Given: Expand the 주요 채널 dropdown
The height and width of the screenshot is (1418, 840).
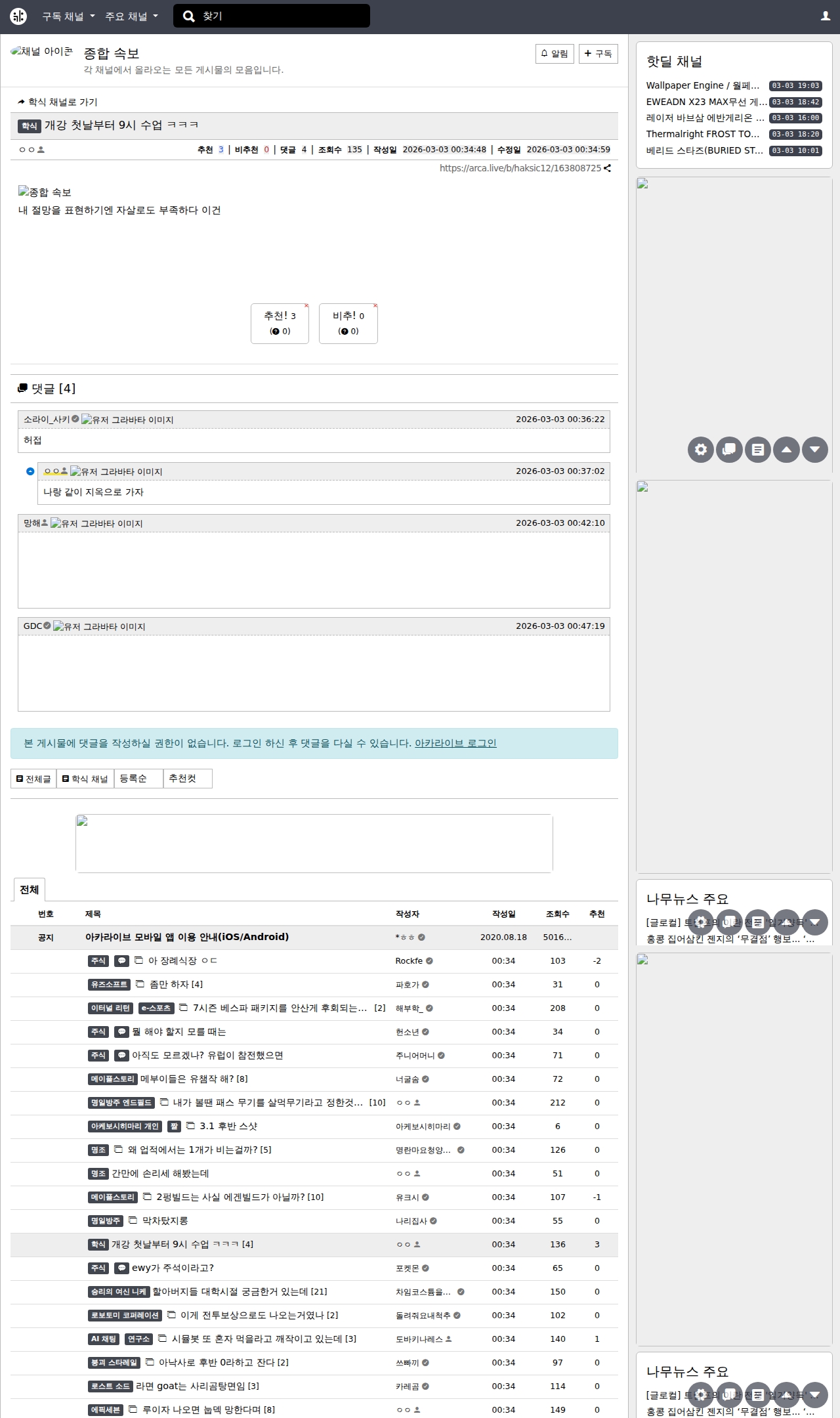Looking at the screenshot, I should coord(131,16).
